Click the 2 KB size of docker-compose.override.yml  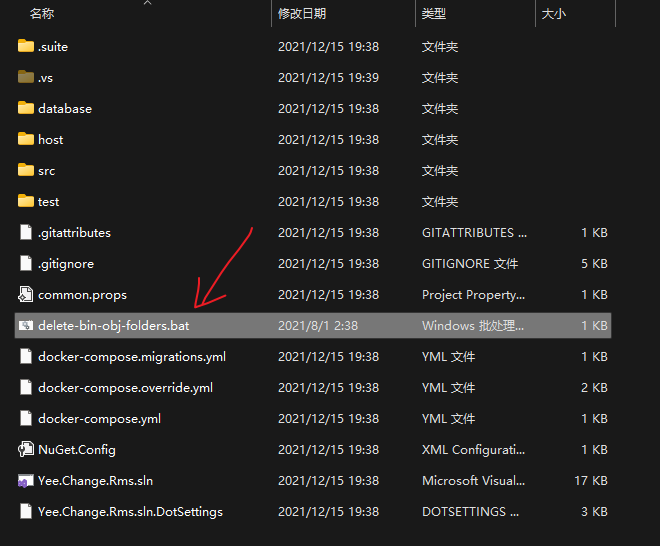(x=594, y=387)
